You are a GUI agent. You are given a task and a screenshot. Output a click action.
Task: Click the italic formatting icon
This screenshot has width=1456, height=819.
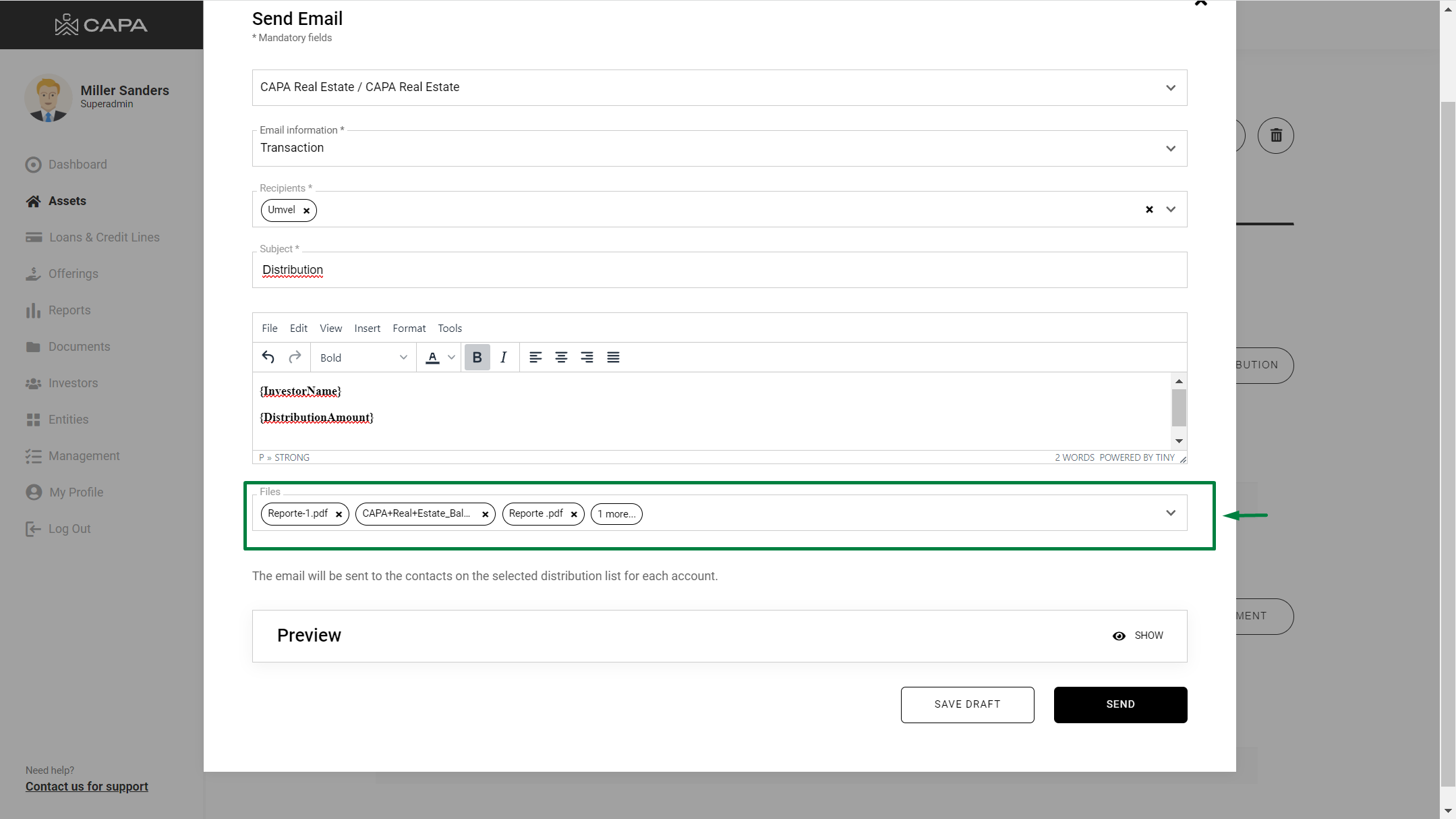[503, 358]
